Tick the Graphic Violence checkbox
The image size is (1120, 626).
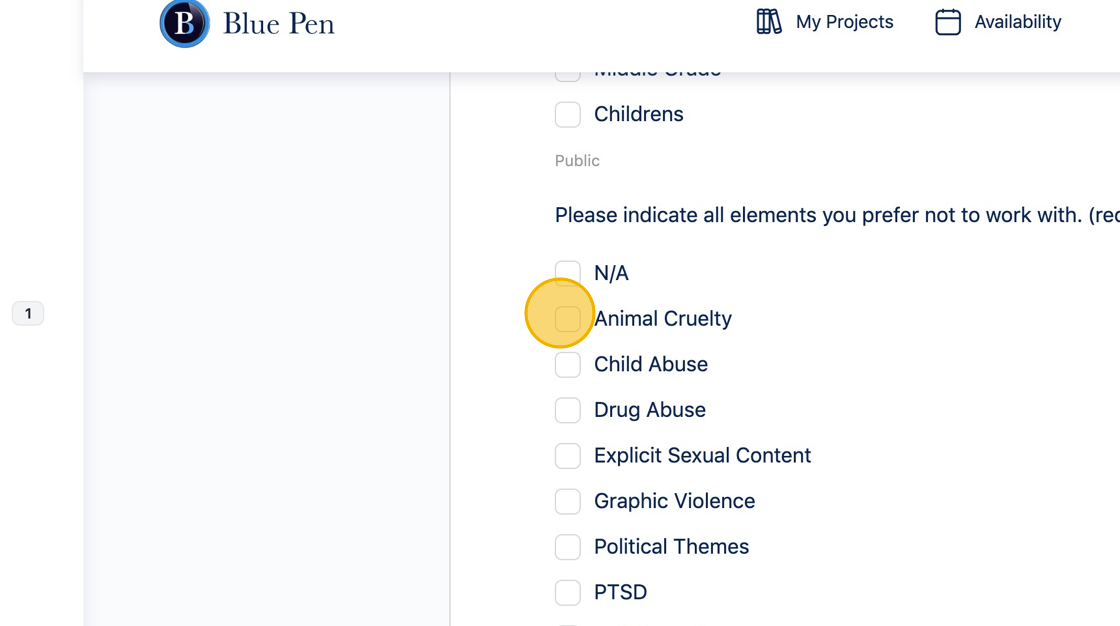568,501
